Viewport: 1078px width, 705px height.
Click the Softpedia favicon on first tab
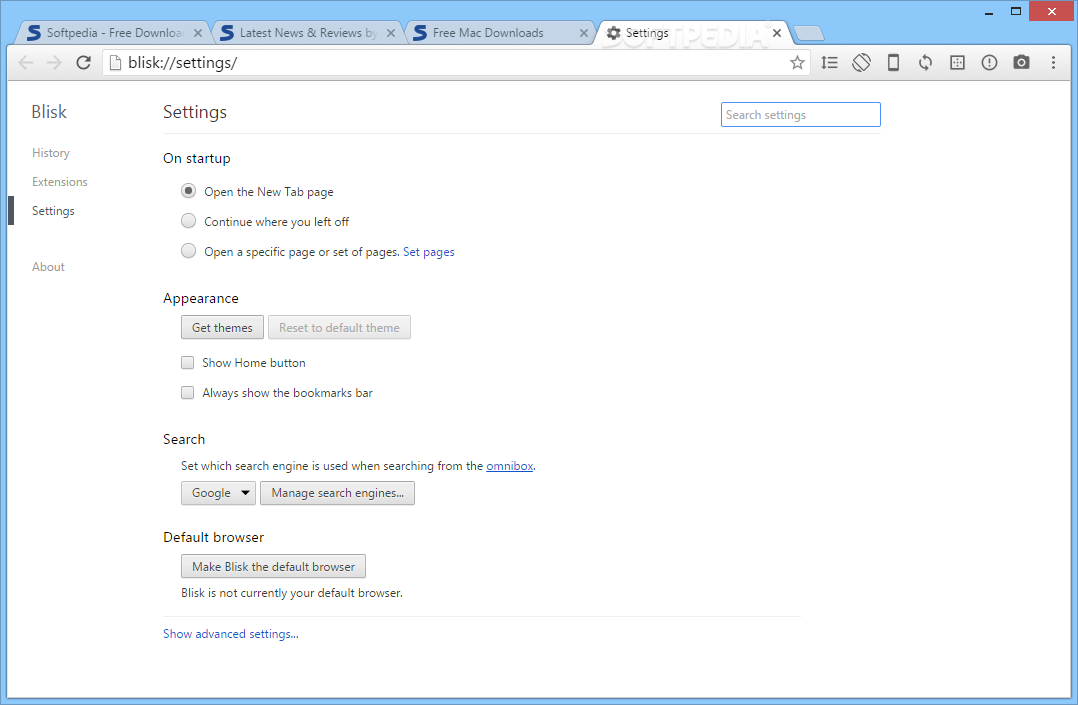[34, 33]
